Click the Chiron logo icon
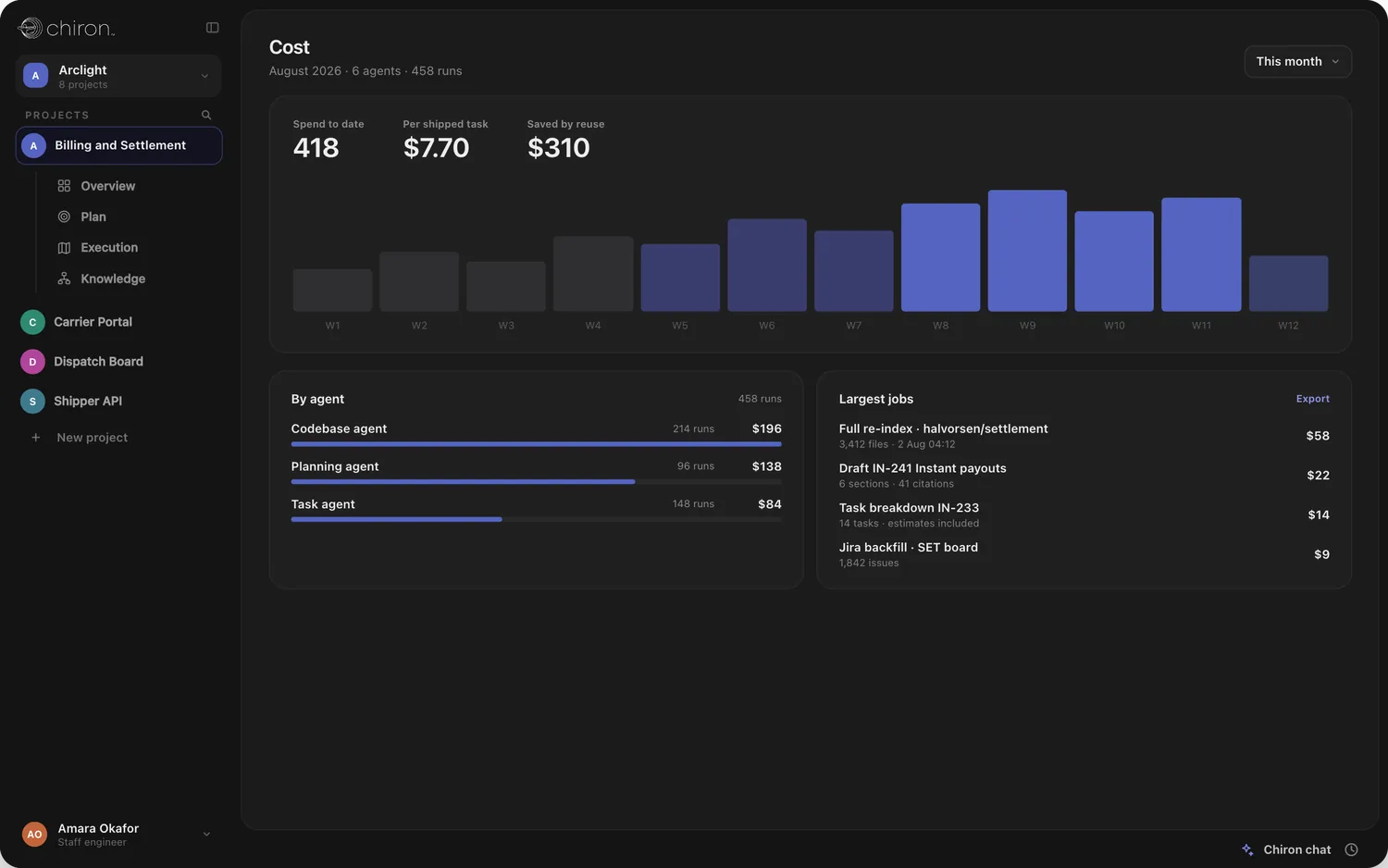 point(31,28)
